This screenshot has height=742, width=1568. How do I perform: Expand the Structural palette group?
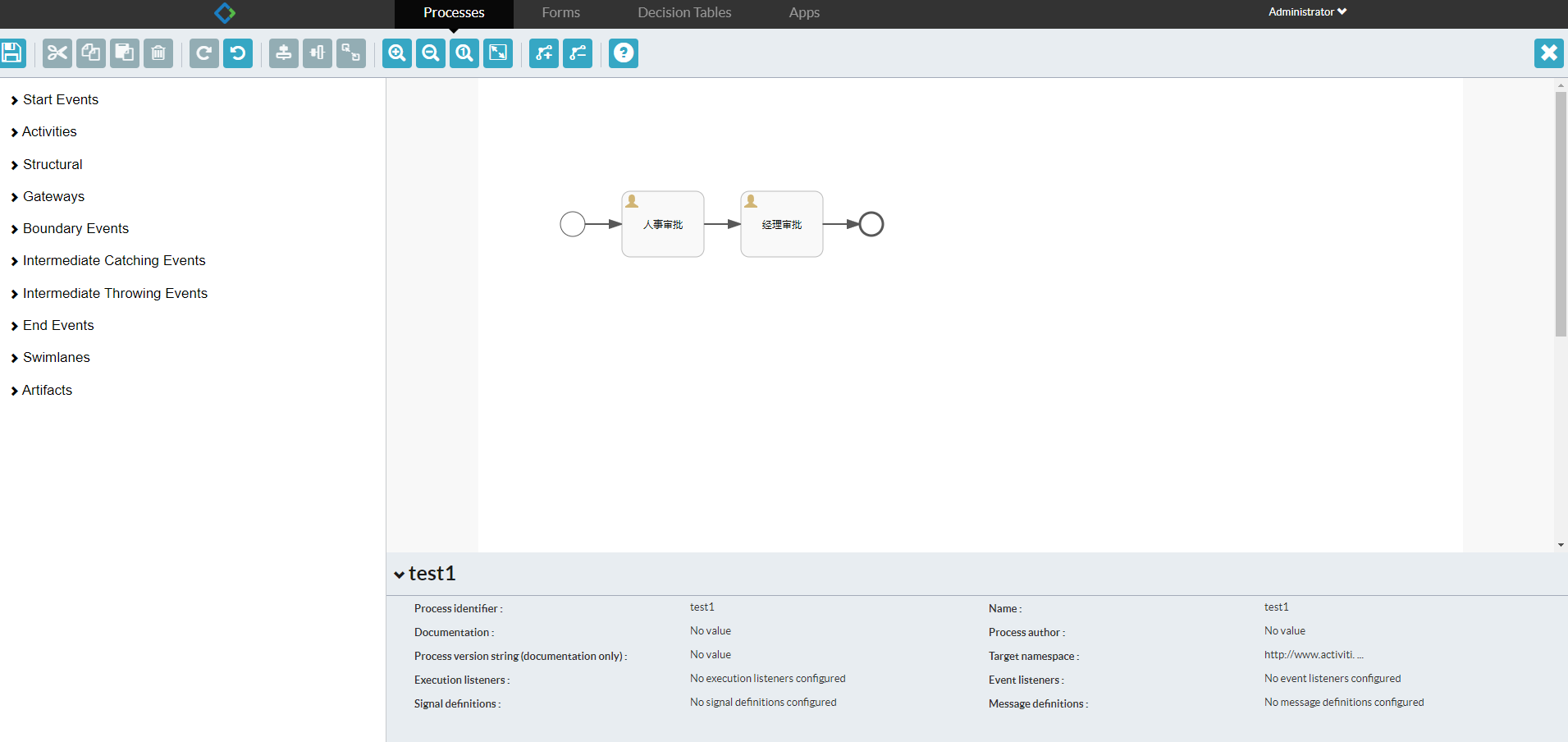[x=47, y=165]
